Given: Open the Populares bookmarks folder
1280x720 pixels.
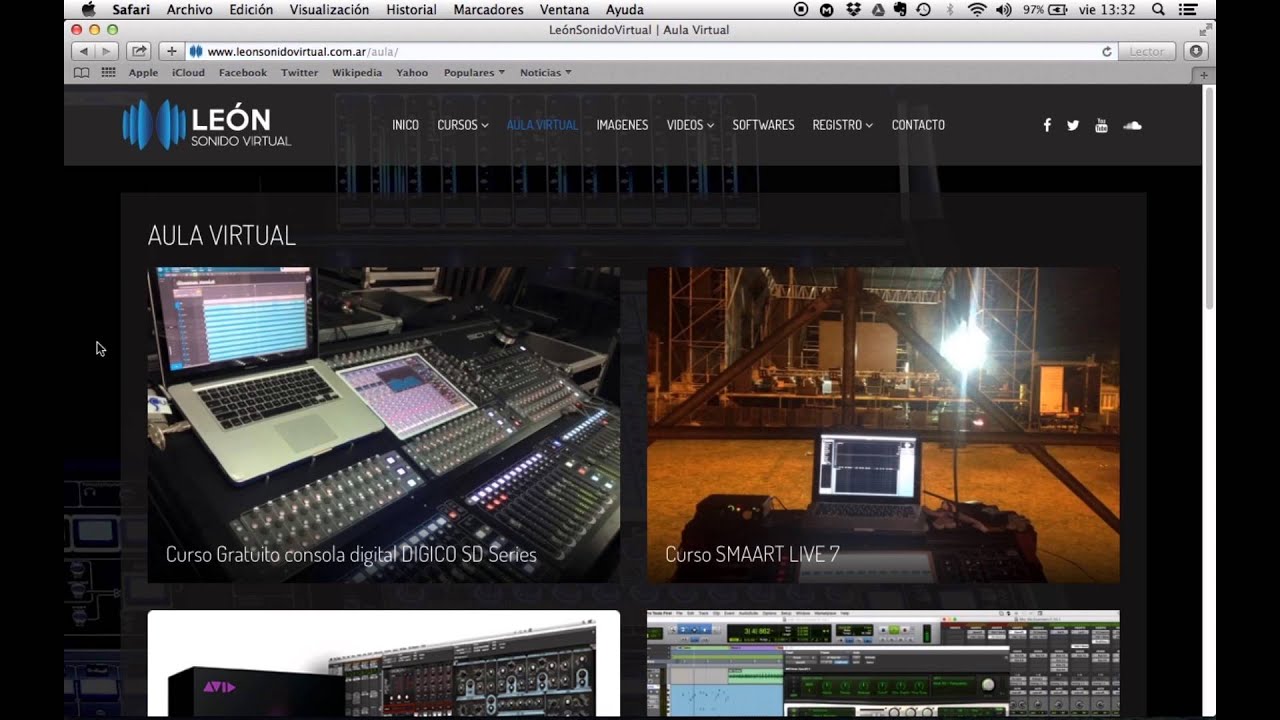Looking at the screenshot, I should [474, 72].
